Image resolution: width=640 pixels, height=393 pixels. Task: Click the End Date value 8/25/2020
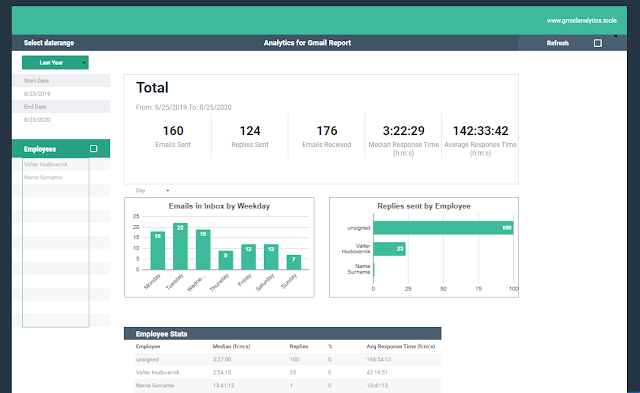click(37, 120)
